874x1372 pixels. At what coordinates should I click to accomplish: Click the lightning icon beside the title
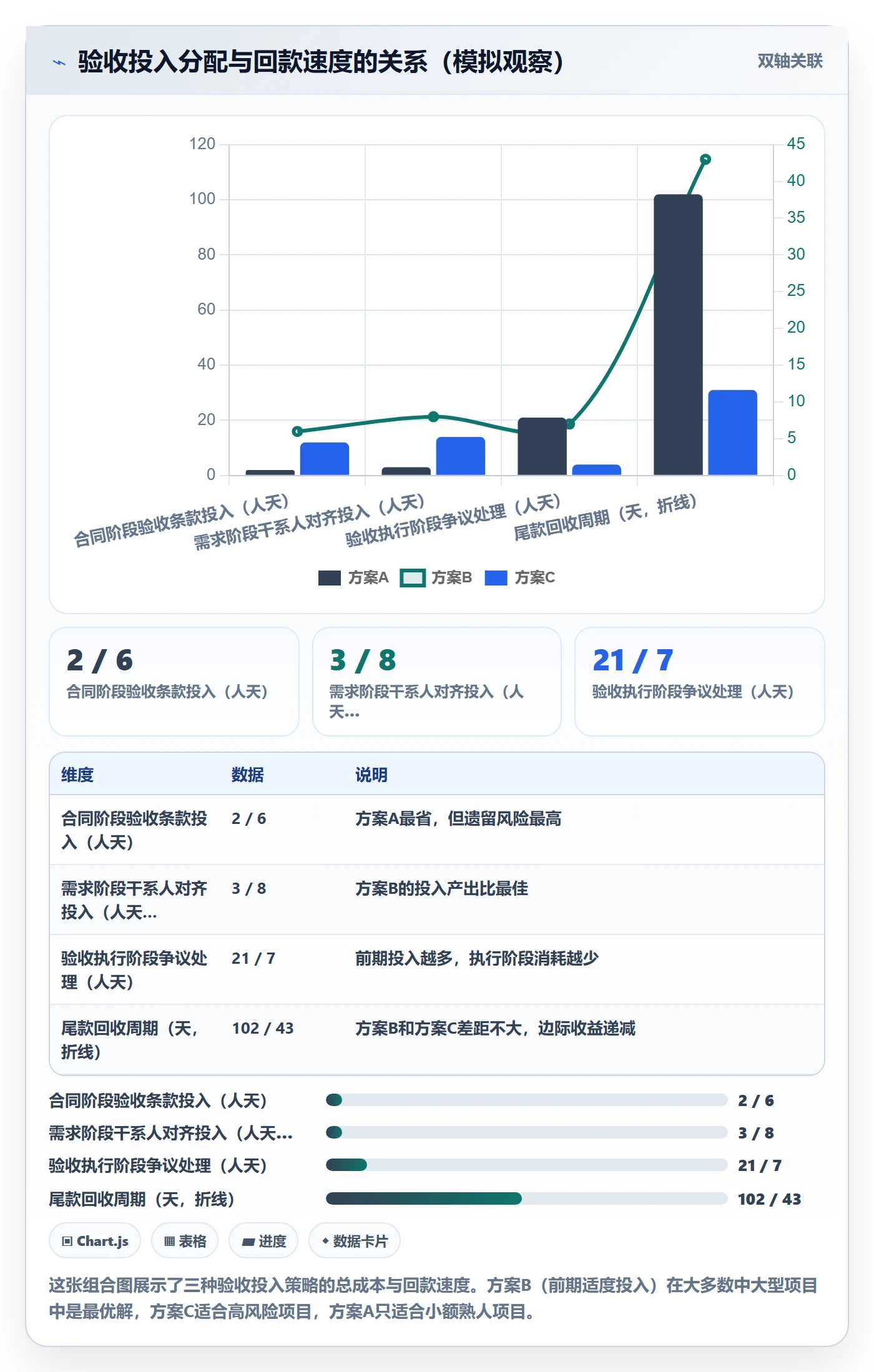(x=59, y=62)
